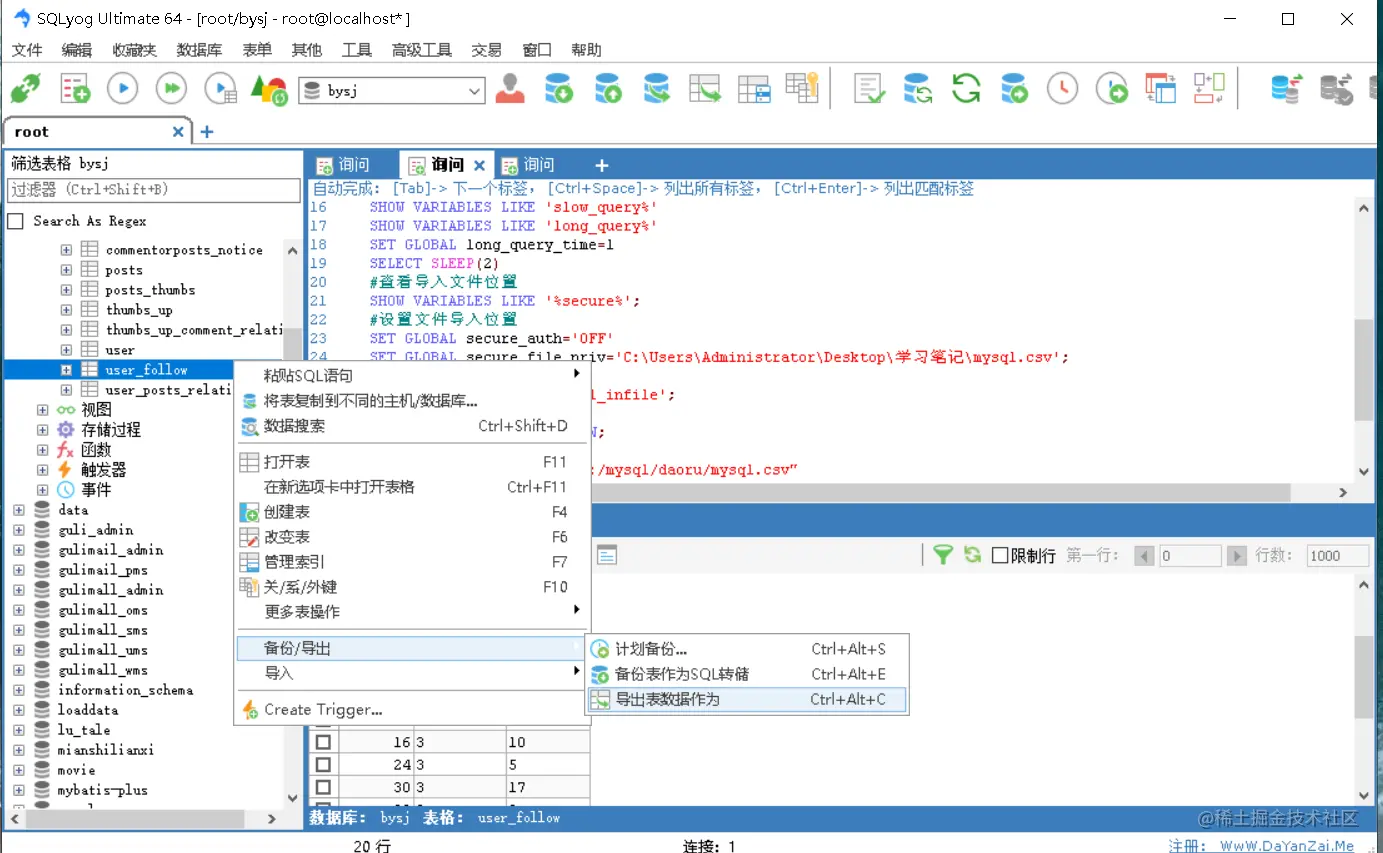Refresh the object browser with the shapes icon
1383x853 pixels.
click(x=270, y=89)
